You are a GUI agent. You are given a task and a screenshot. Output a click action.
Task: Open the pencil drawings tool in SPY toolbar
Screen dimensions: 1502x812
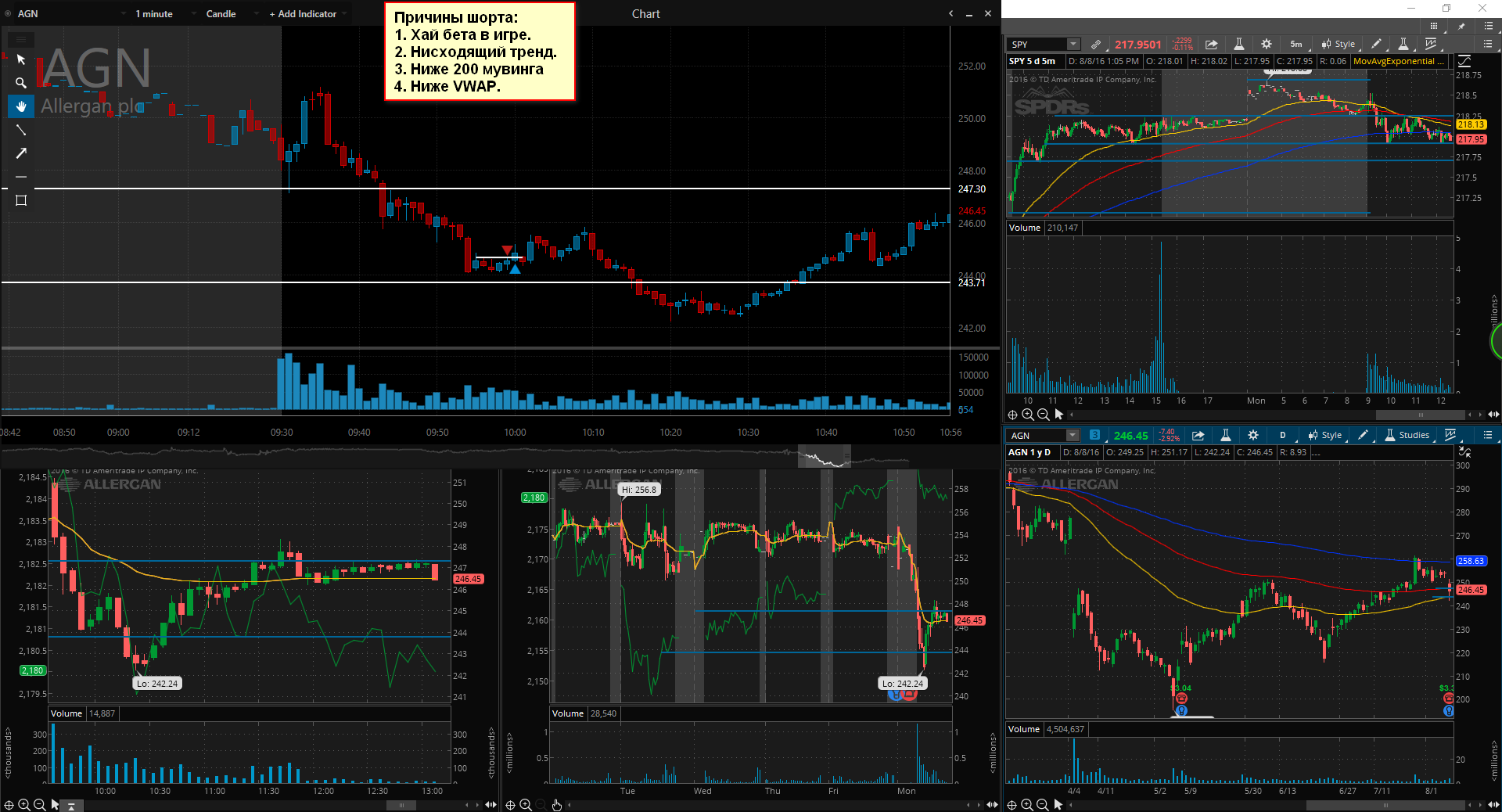tap(1376, 45)
